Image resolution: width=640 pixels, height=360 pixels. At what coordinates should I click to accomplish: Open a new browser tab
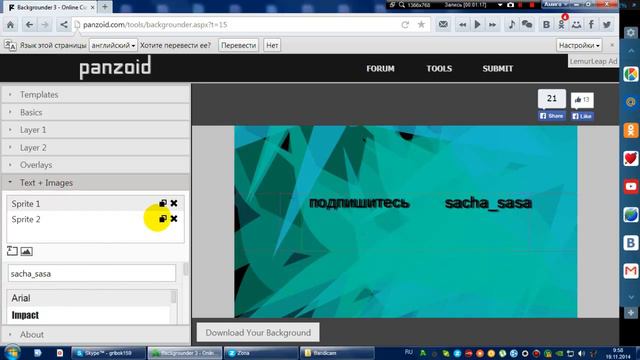tap(105, 7)
